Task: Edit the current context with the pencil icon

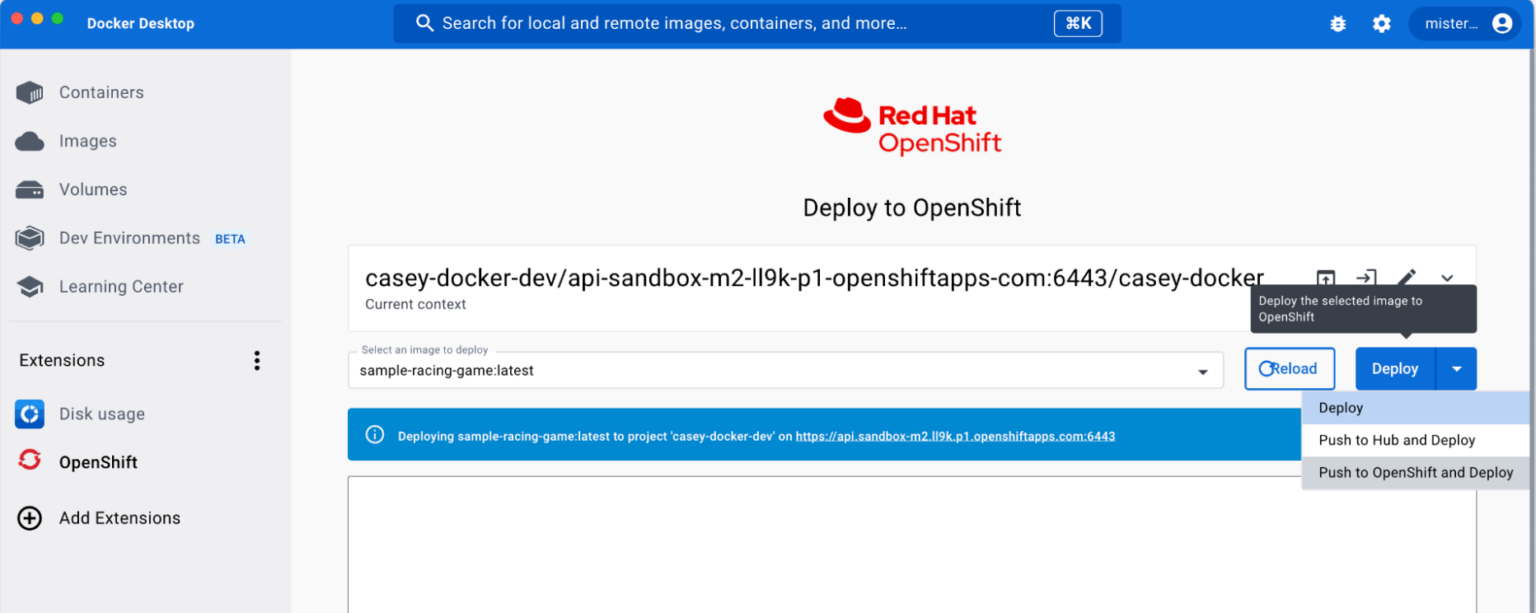Action: 1408,279
